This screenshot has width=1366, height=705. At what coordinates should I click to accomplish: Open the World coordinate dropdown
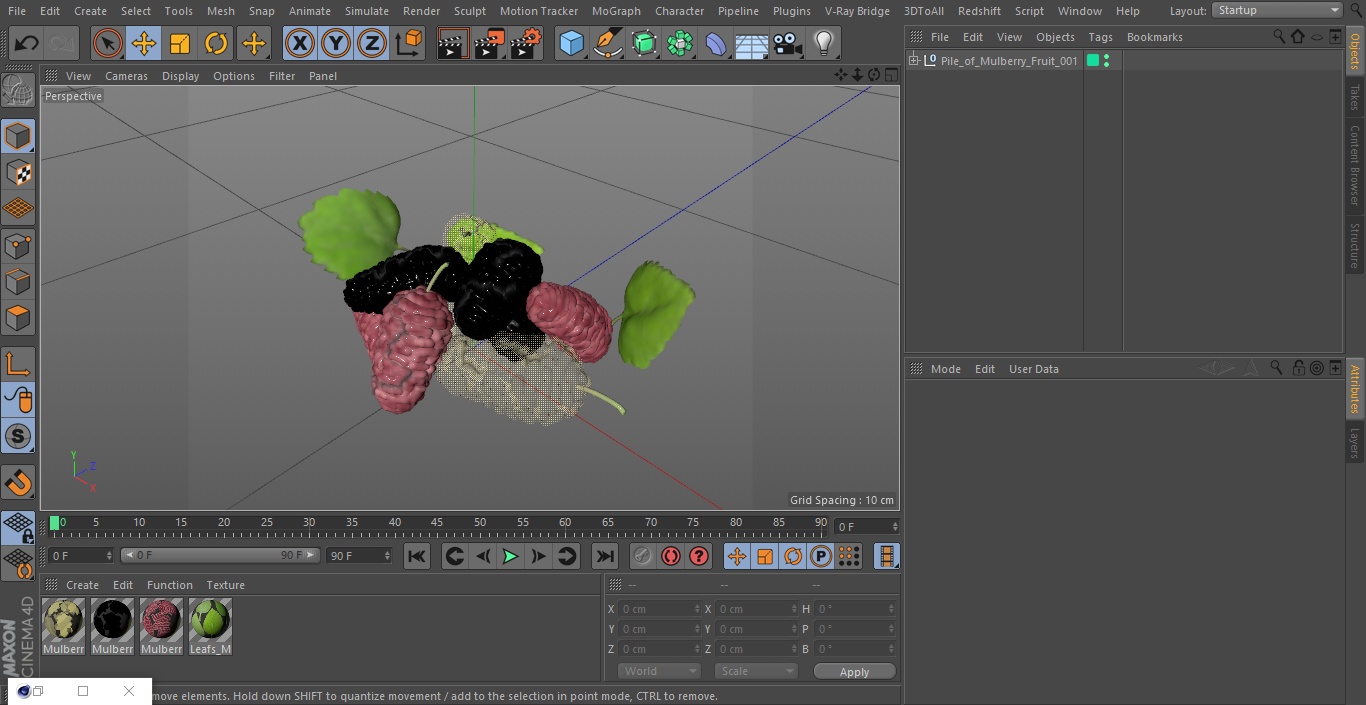click(658, 671)
